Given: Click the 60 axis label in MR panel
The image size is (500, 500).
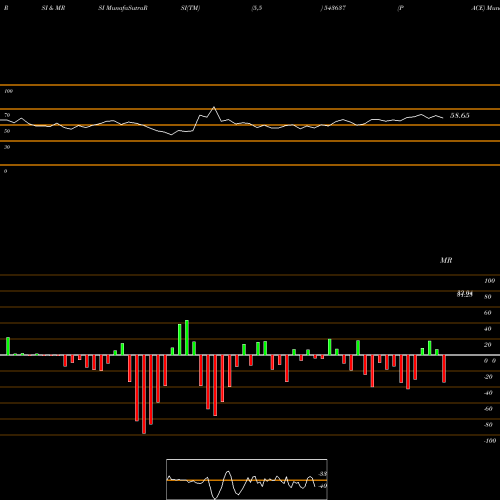Looking at the screenshot, I should point(488,313).
